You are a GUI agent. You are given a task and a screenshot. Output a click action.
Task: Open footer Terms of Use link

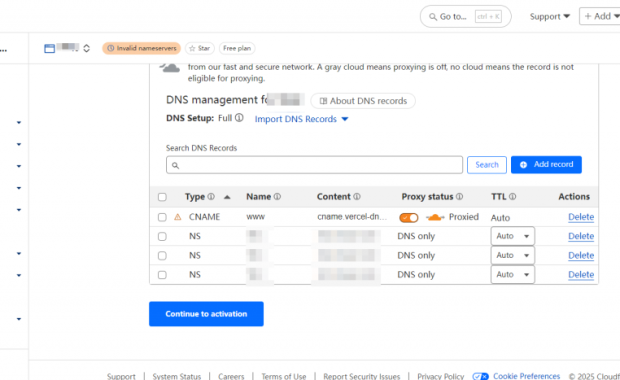284,376
